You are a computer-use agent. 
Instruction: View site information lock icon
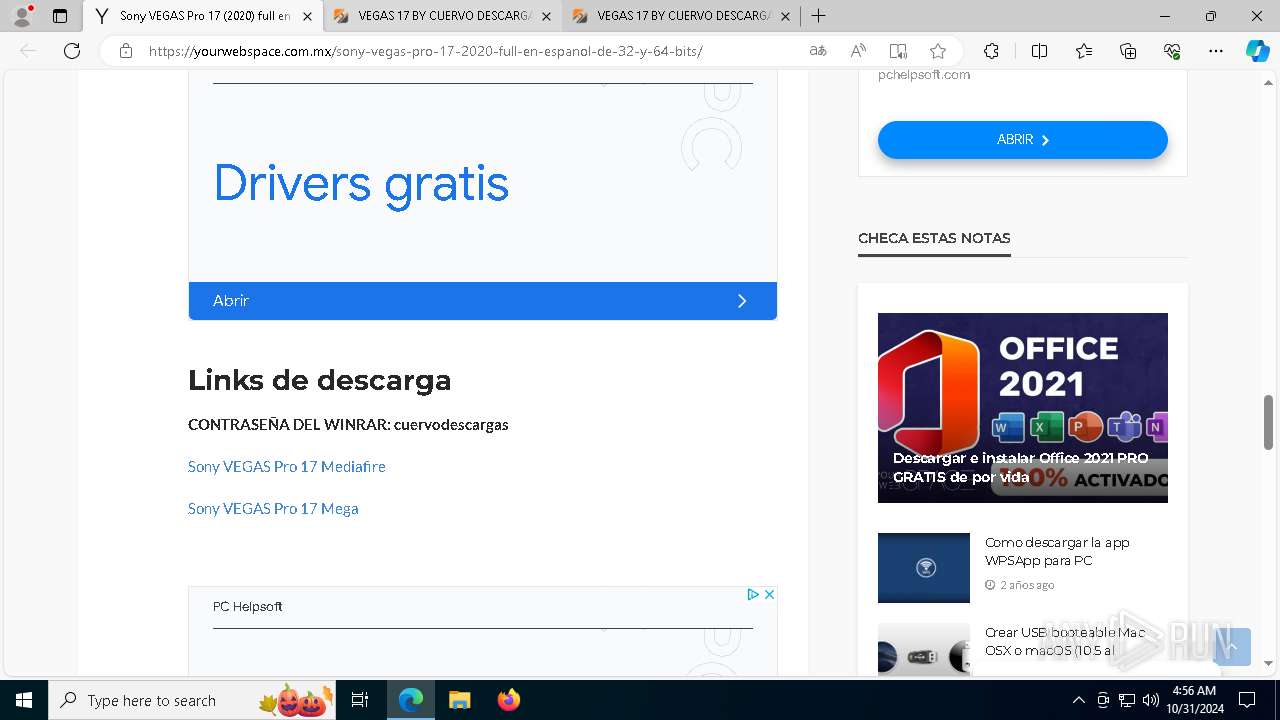pyautogui.click(x=126, y=51)
